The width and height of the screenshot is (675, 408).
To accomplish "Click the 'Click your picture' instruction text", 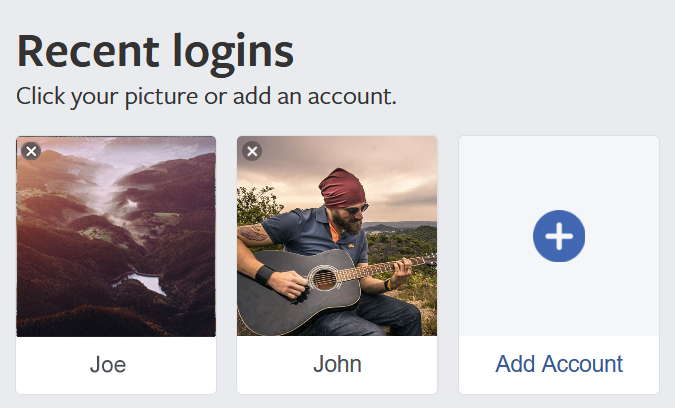I will pyautogui.click(x=206, y=97).
